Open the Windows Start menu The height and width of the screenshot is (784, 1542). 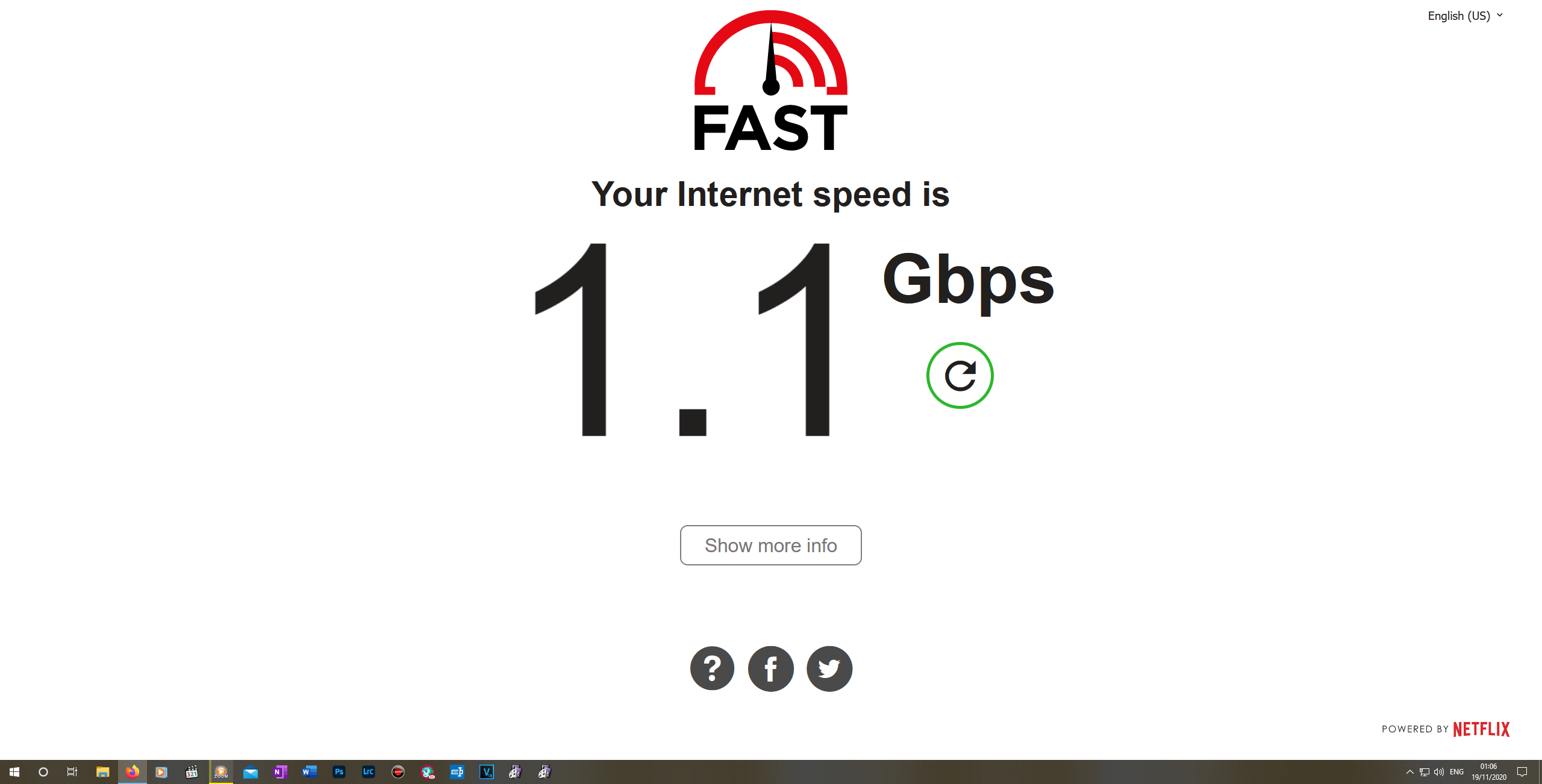(x=14, y=772)
